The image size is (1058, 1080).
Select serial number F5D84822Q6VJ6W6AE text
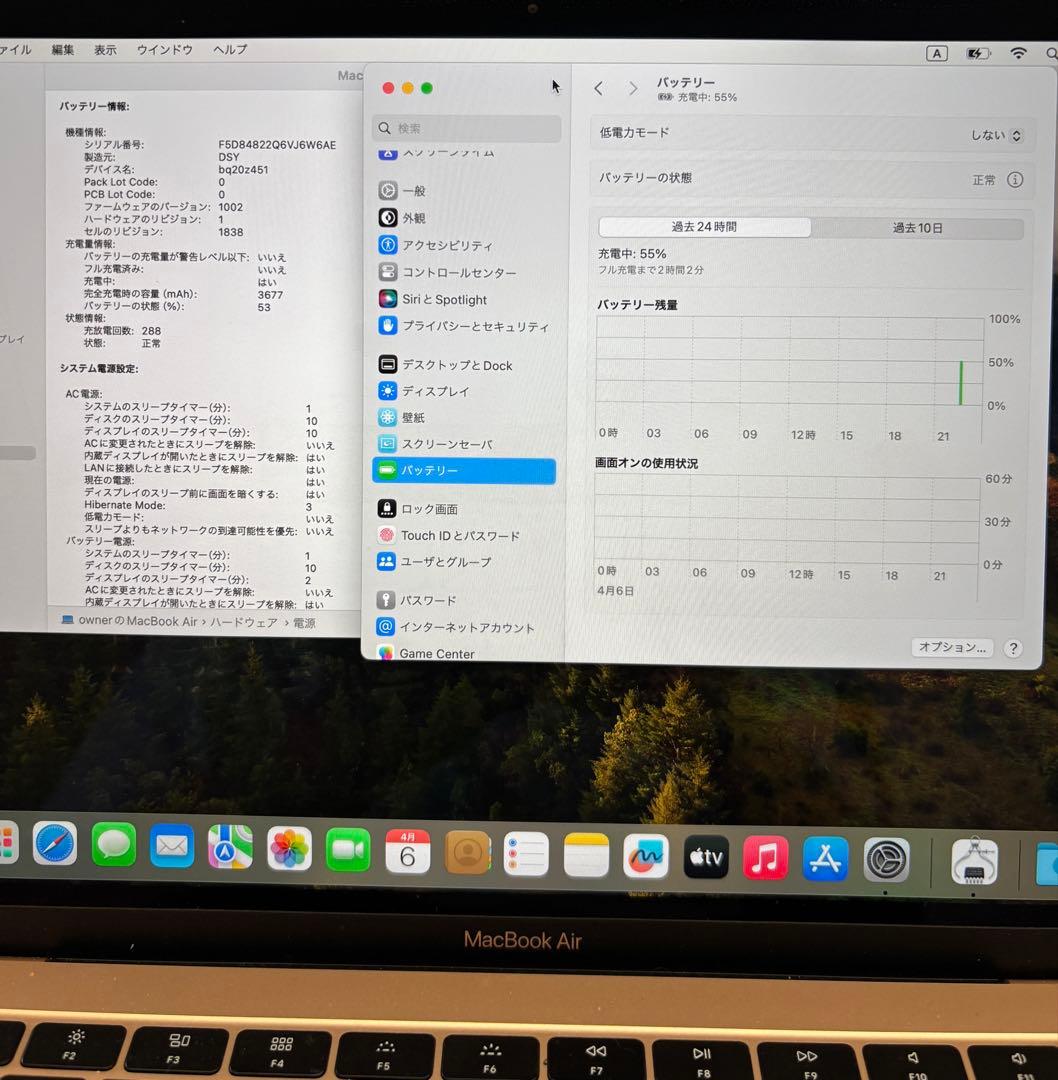pos(277,145)
